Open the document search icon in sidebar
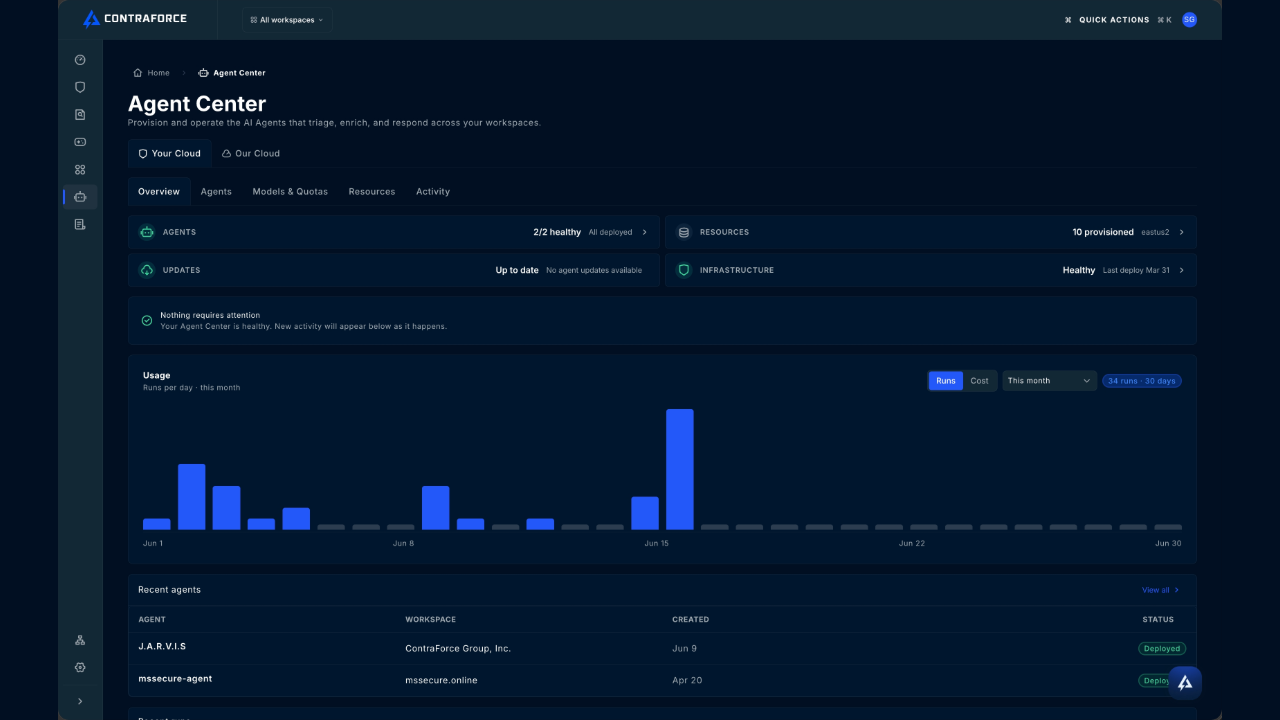 tap(80, 115)
